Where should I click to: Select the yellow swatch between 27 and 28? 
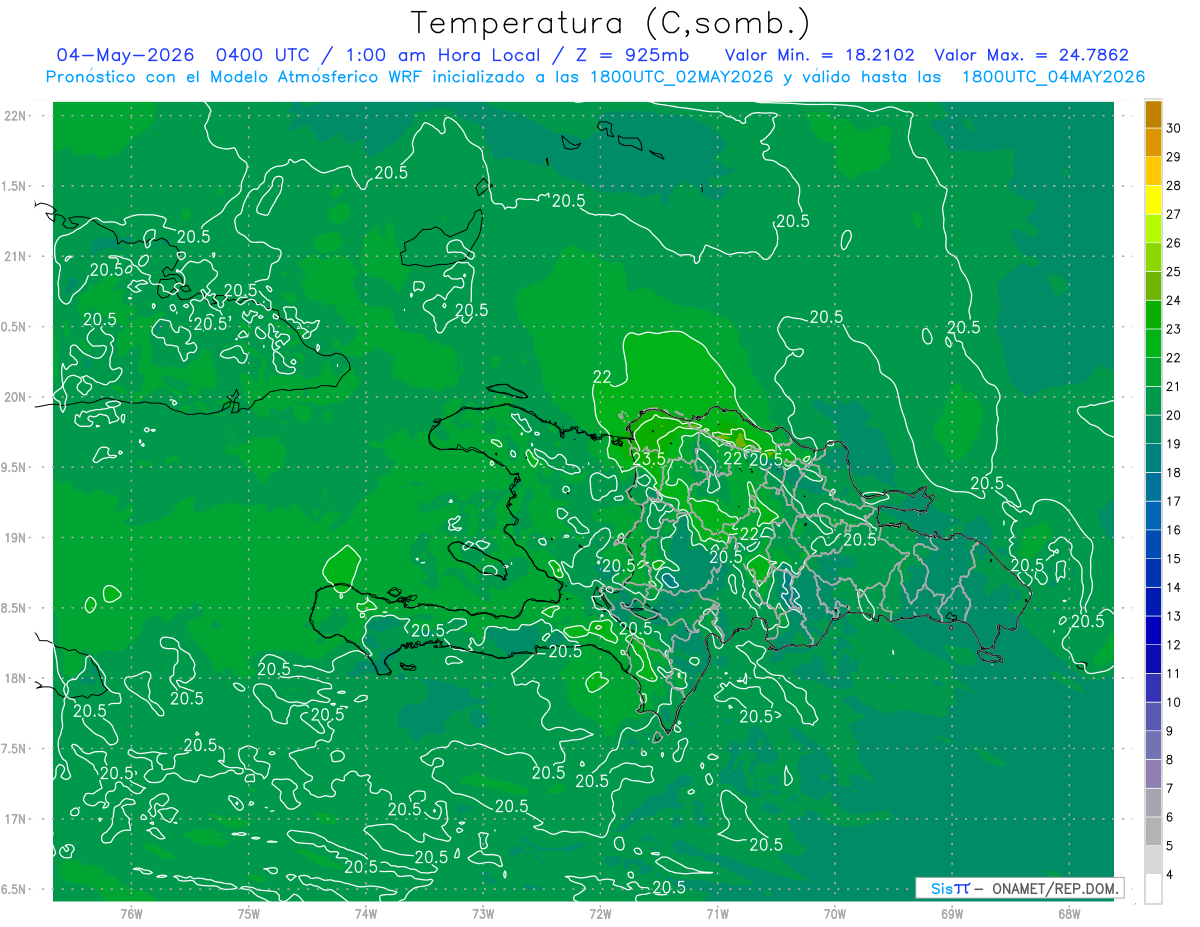pyautogui.click(x=1153, y=199)
